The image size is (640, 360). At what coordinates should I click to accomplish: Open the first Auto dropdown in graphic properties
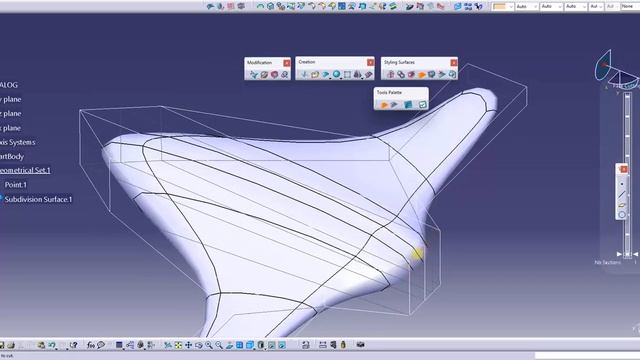pos(527,7)
